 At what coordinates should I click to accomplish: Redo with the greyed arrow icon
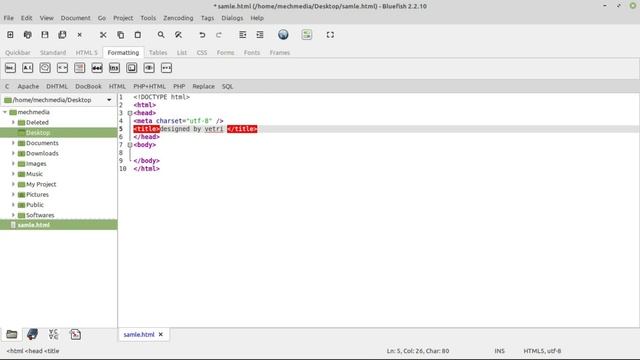[x=219, y=35]
